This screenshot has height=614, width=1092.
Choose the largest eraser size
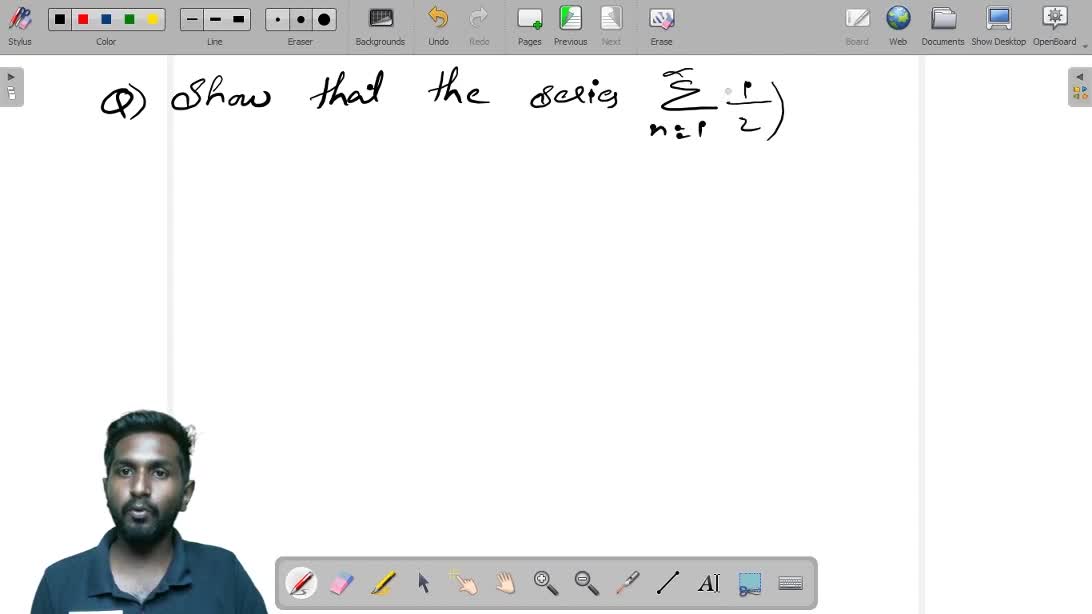[x=324, y=20]
